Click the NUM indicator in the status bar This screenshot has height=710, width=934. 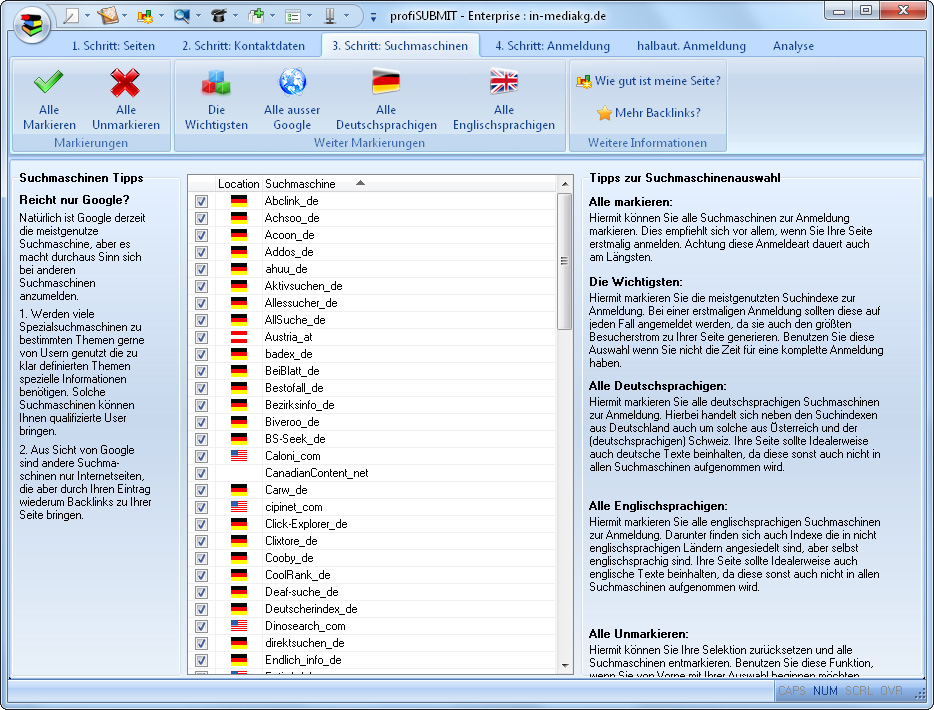pyautogui.click(x=825, y=690)
